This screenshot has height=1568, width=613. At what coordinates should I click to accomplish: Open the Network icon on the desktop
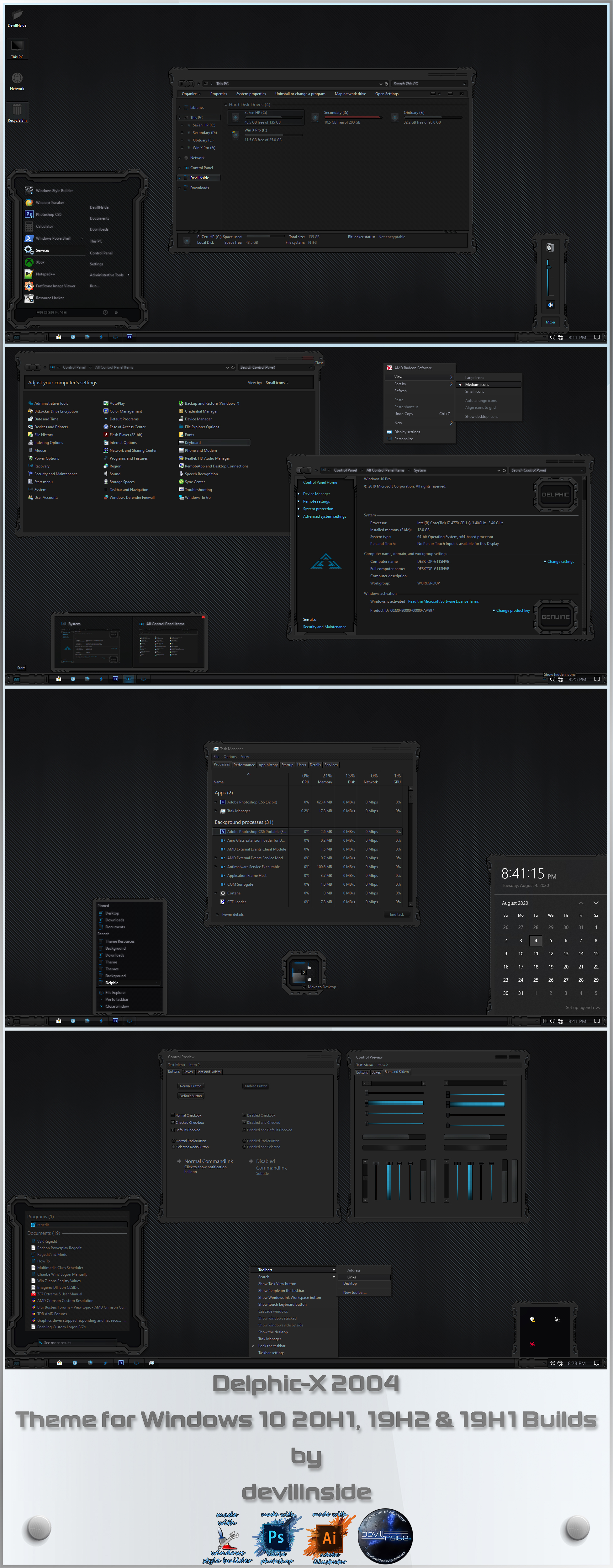tap(17, 81)
